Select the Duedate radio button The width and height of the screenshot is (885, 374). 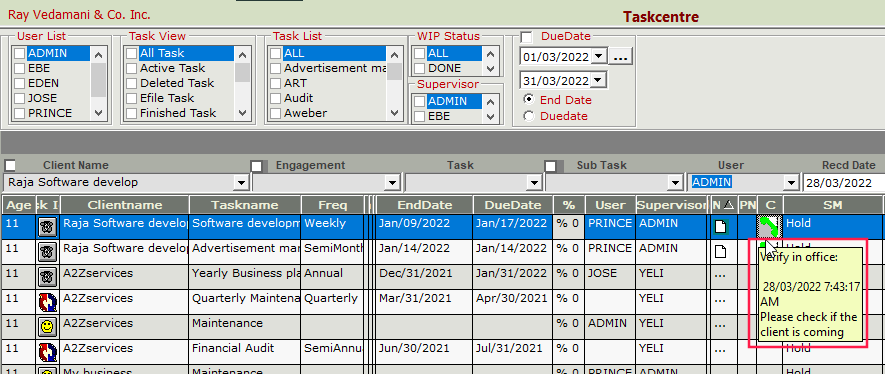pyautogui.click(x=529, y=116)
